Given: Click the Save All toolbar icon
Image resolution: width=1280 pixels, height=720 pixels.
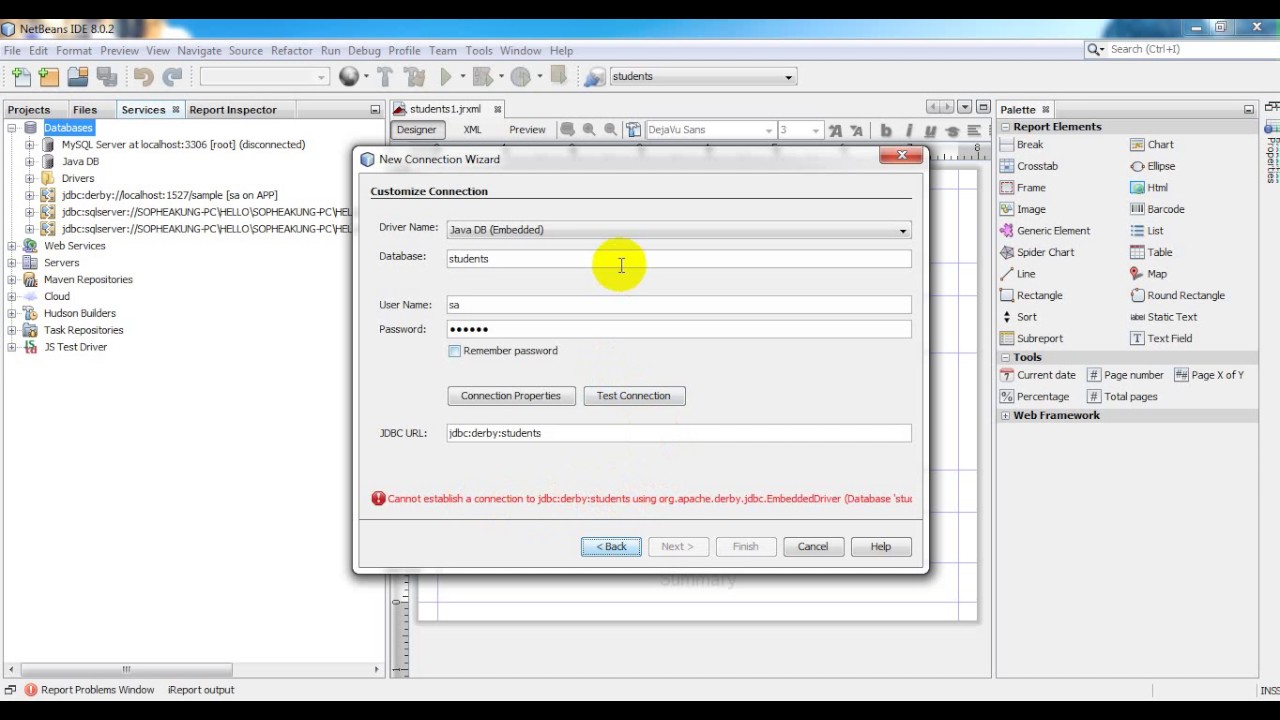Looking at the screenshot, I should point(107,77).
